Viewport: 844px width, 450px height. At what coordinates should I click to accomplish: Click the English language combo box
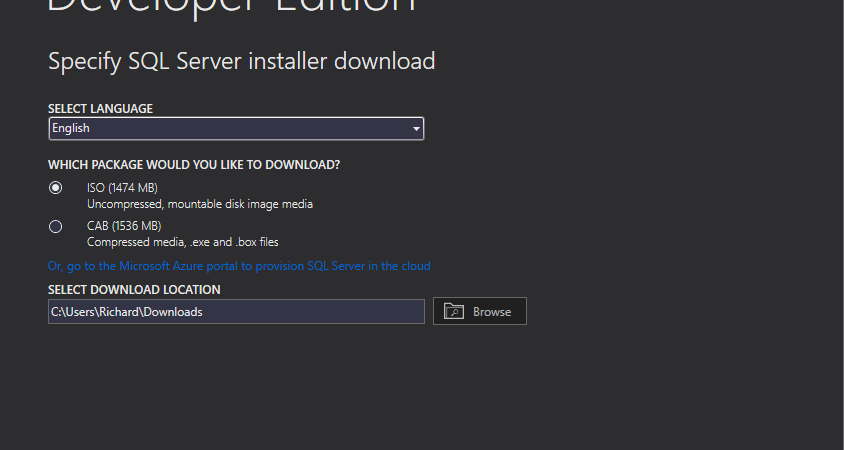[230, 129]
